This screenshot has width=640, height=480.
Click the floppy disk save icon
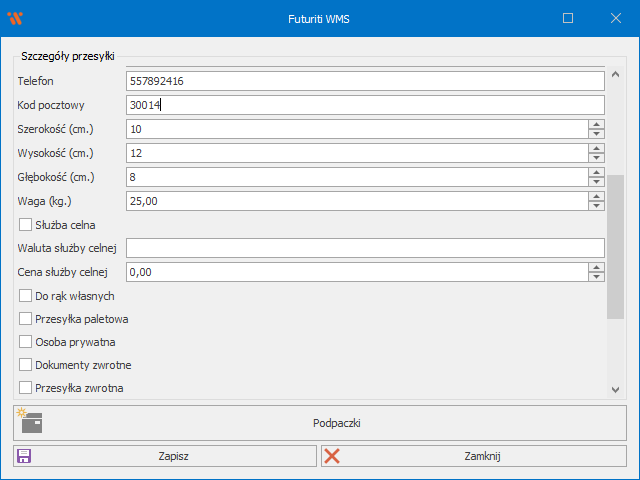pos(24,456)
